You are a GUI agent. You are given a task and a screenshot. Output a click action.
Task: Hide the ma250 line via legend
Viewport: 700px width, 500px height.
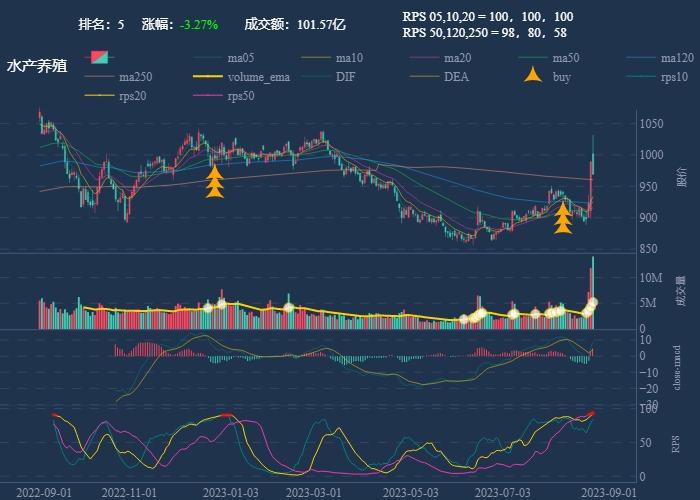(118, 77)
